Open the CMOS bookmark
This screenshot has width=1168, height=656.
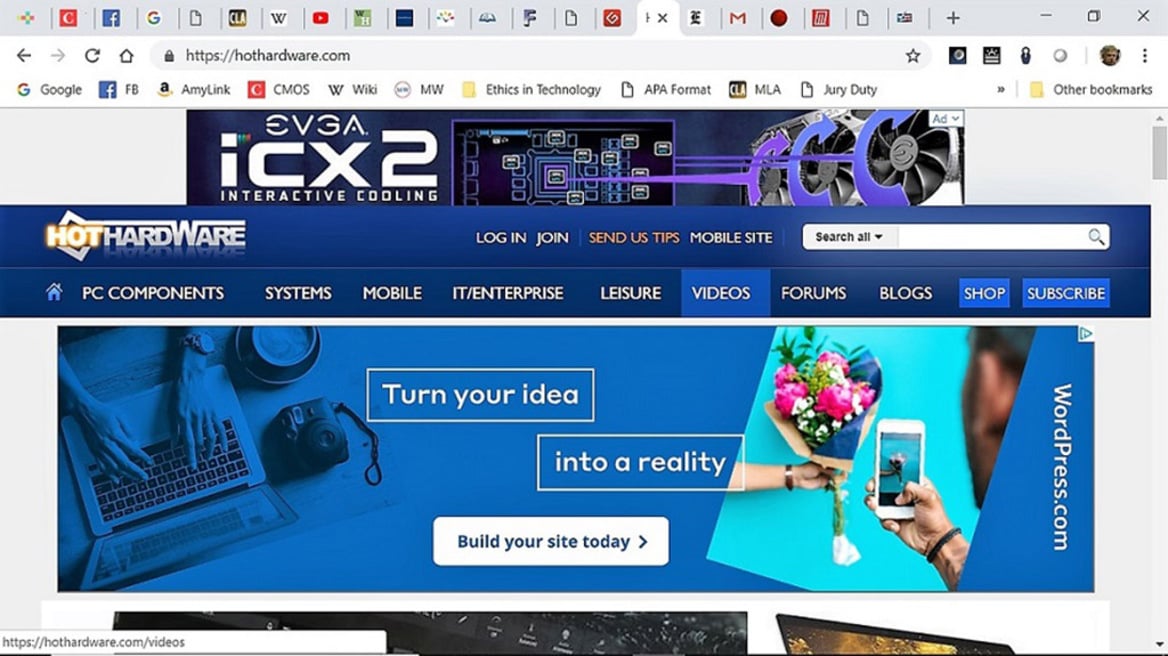279,89
